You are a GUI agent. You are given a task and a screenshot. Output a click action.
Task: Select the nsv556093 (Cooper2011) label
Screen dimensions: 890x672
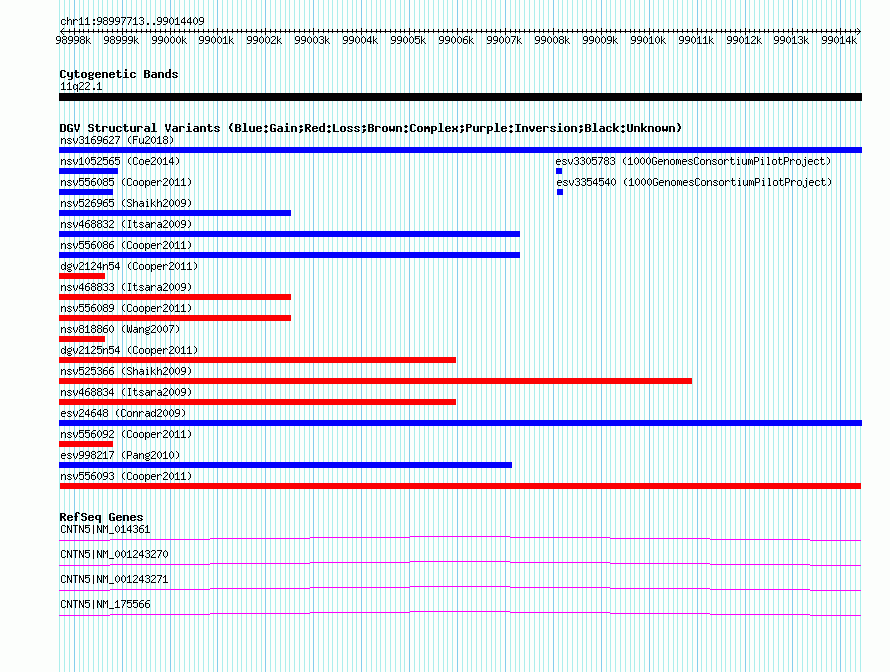(126, 476)
